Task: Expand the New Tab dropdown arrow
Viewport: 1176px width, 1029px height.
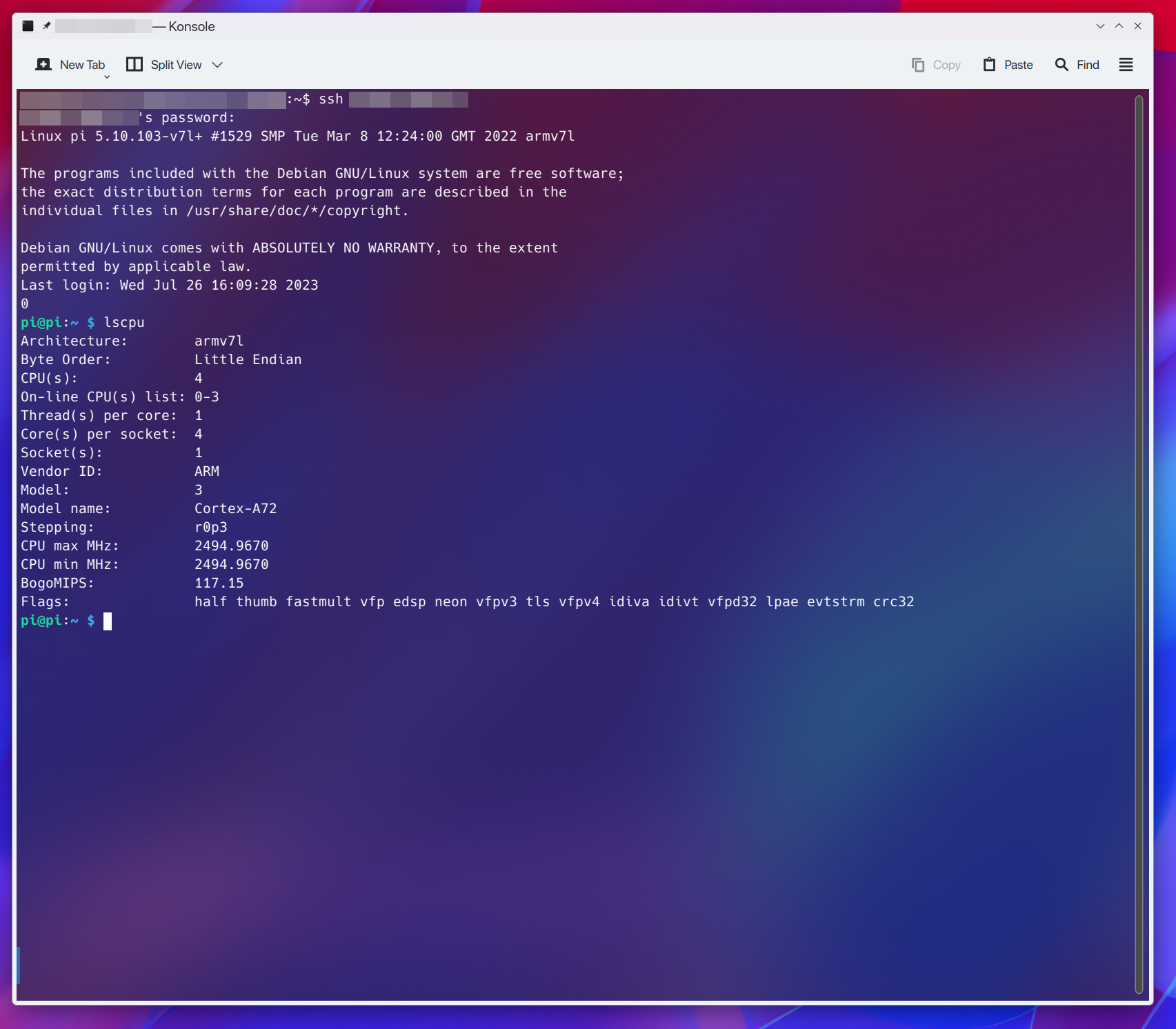Action: 107,77
